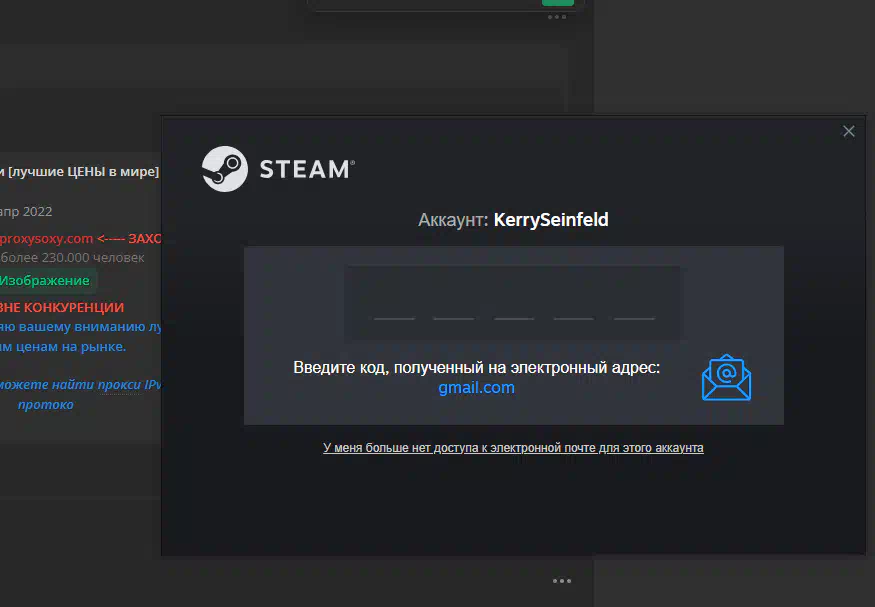Screen dimensions: 875x607
Task: Click the 'апр 2022' date text
Action: pyautogui.click(x=26, y=211)
